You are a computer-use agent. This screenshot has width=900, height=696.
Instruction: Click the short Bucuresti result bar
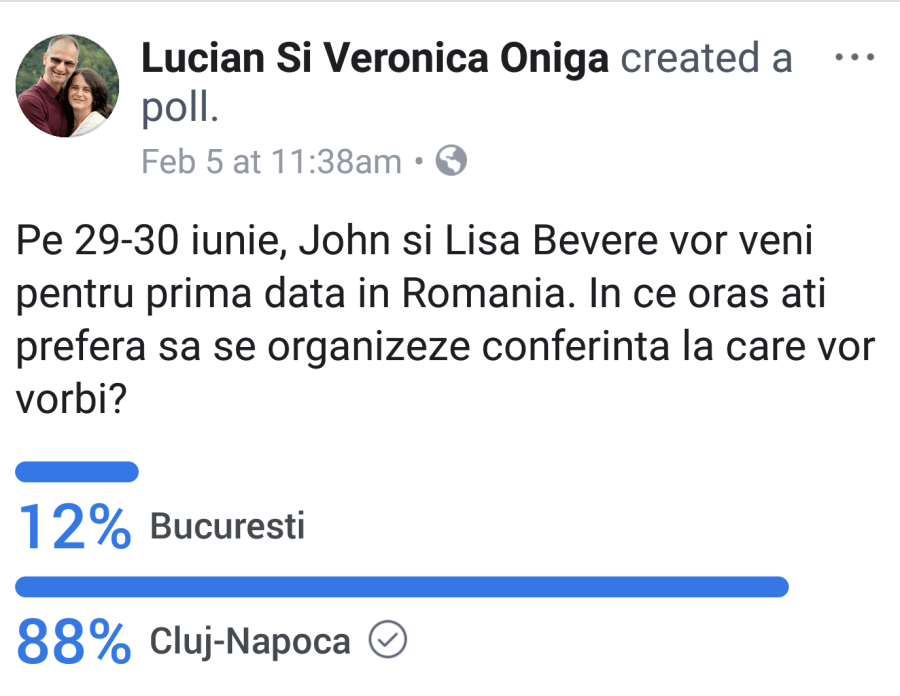pos(77,472)
